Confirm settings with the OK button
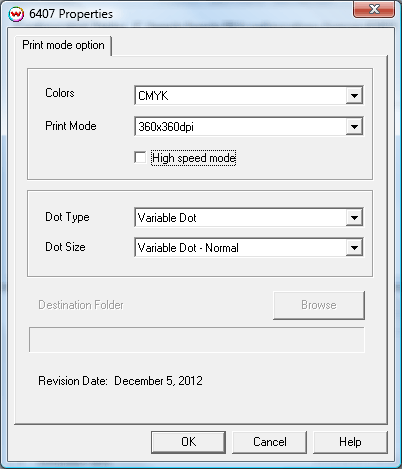The height and width of the screenshot is (469, 402). (x=188, y=442)
